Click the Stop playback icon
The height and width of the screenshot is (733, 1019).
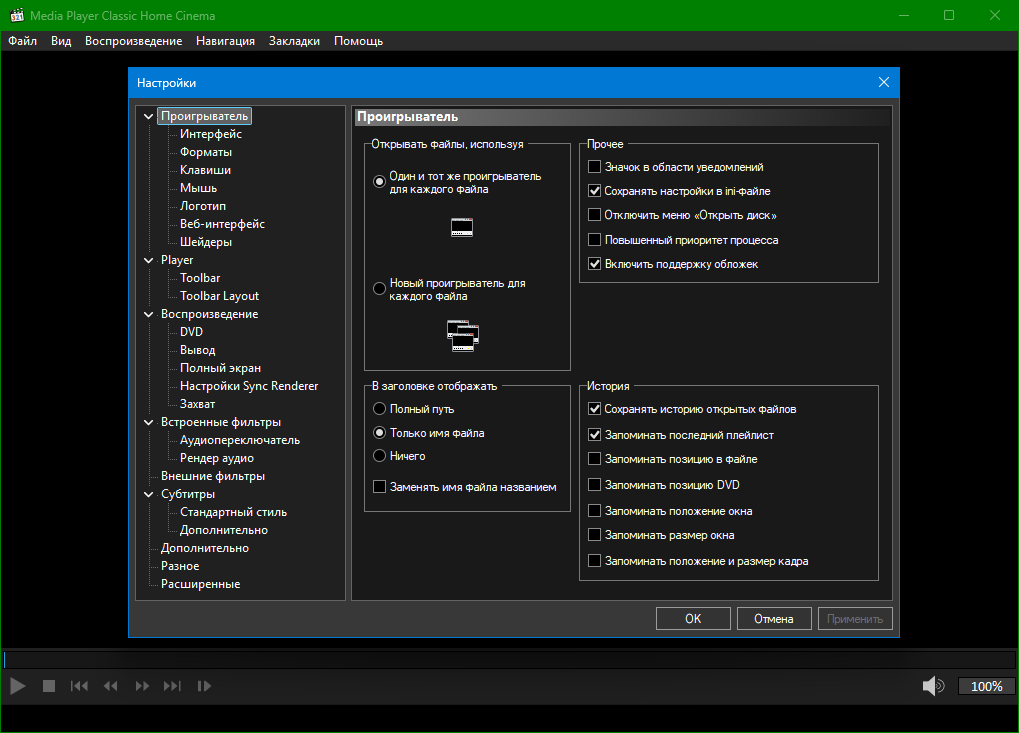(48, 686)
